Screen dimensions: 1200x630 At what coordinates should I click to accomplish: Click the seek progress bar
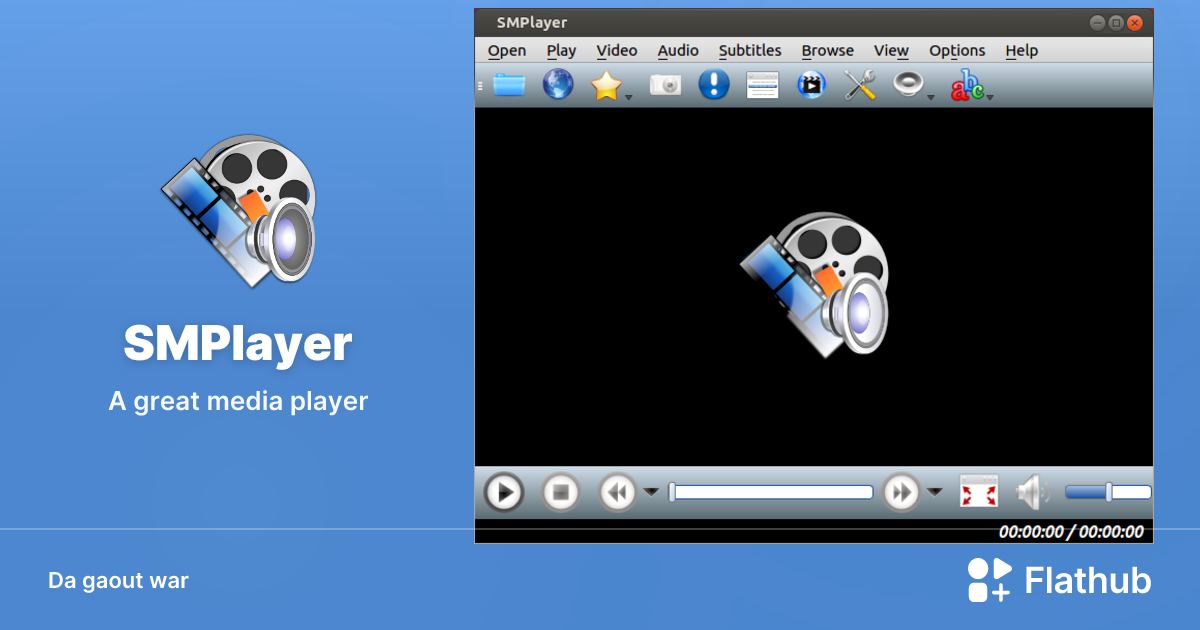coord(771,492)
